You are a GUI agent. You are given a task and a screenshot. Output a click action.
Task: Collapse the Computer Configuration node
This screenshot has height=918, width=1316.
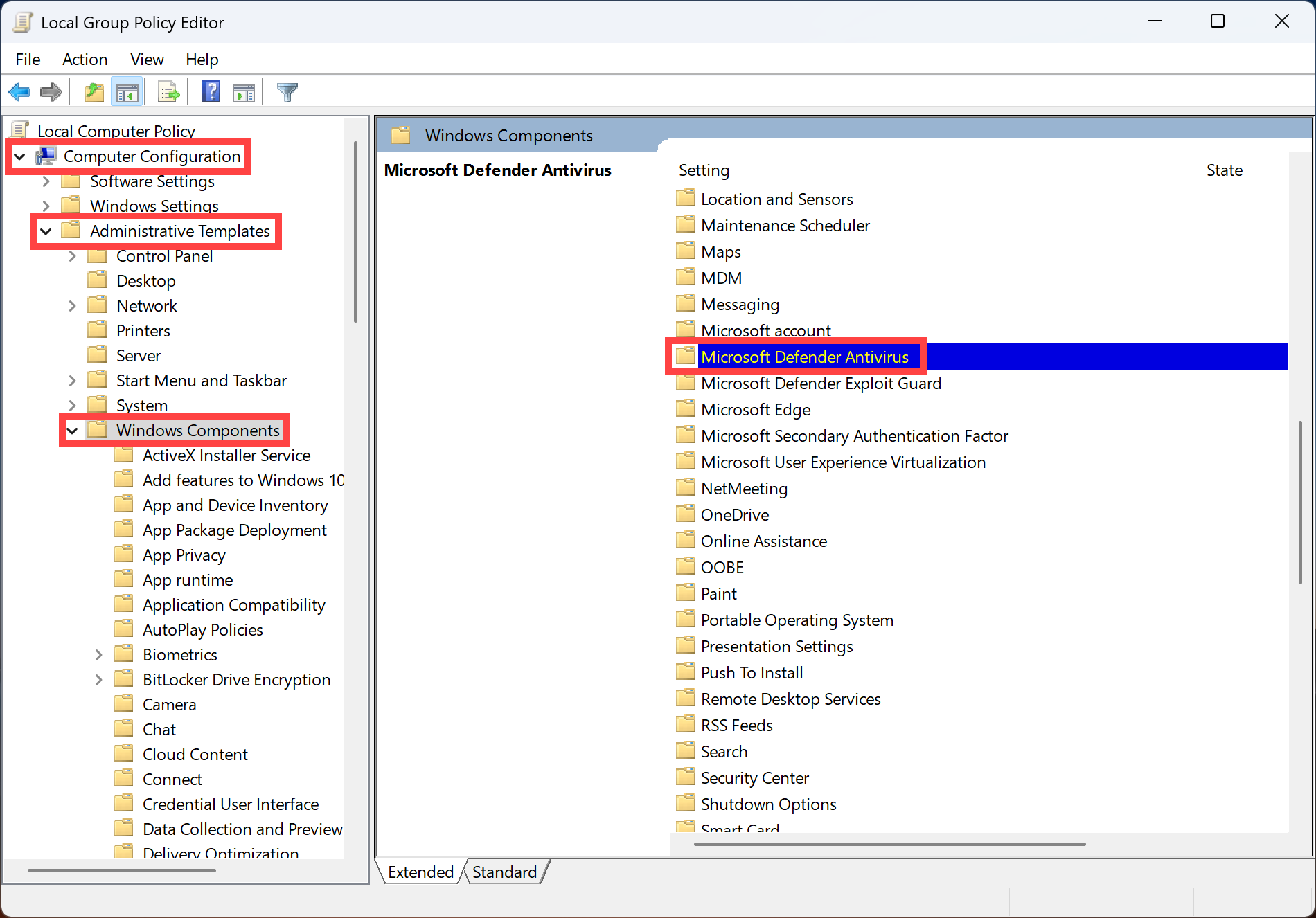tap(20, 156)
